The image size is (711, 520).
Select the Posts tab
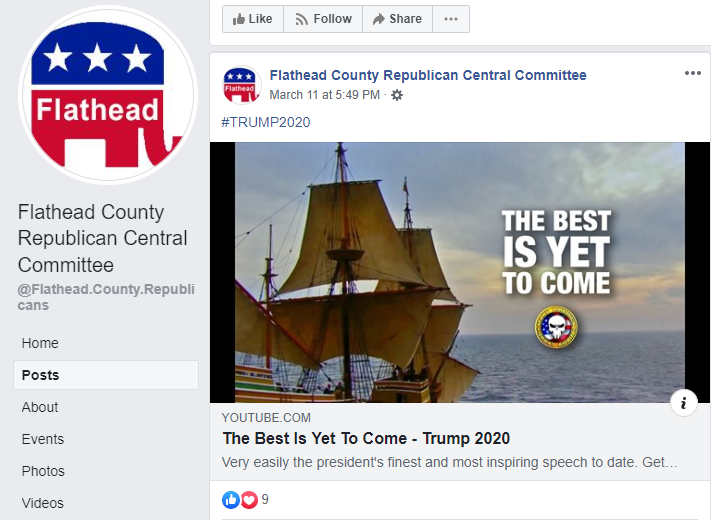[x=106, y=375]
